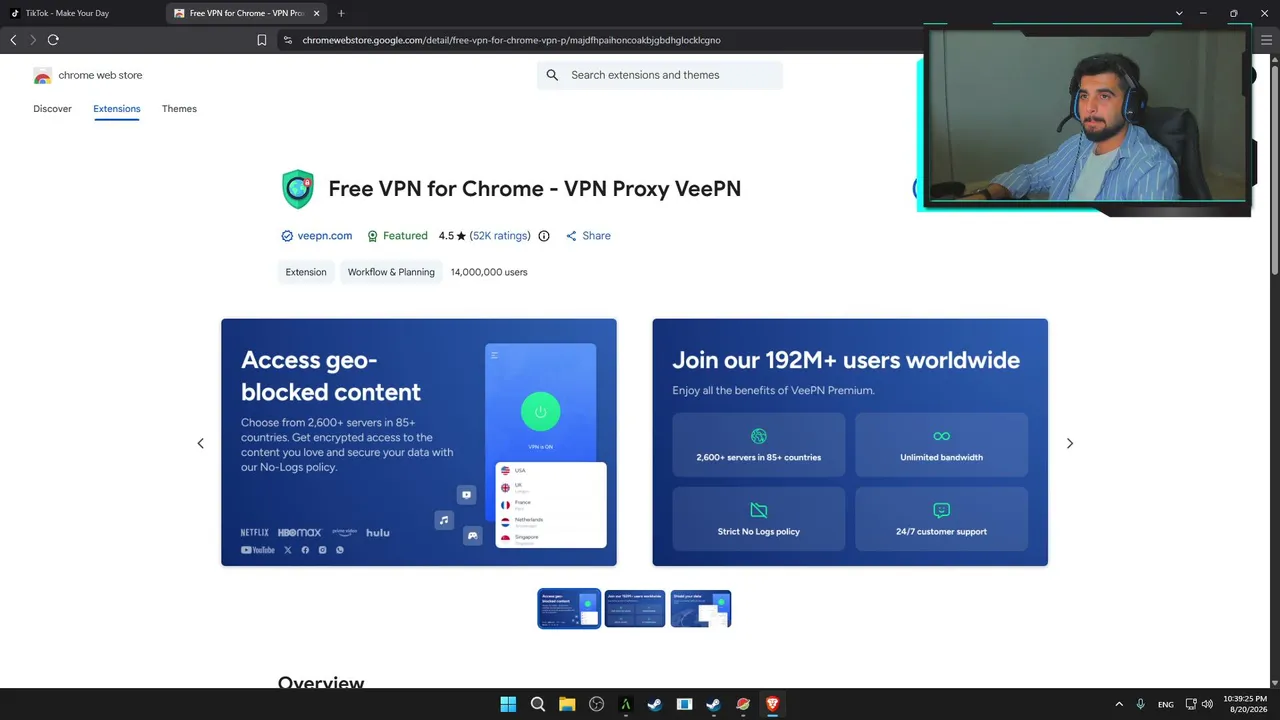The image size is (1280, 720).
Task: Open the Join our 192M+ users screenshot
Action: pyautogui.click(x=850, y=442)
